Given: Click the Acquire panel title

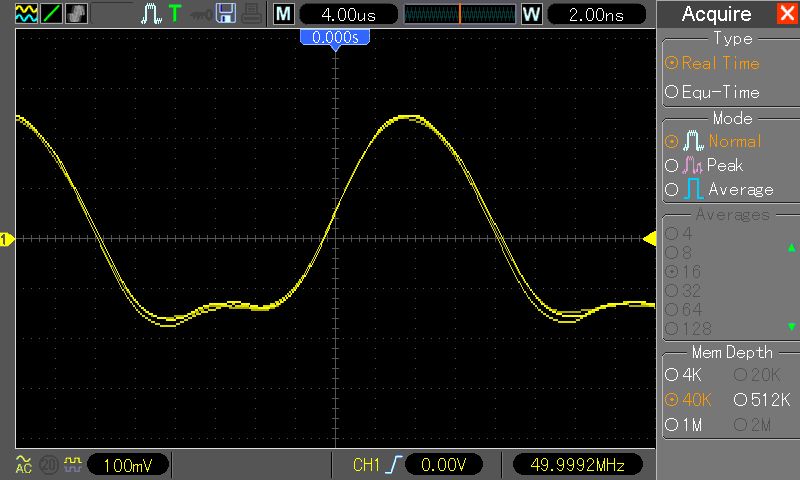Looking at the screenshot, I should click(x=716, y=14).
